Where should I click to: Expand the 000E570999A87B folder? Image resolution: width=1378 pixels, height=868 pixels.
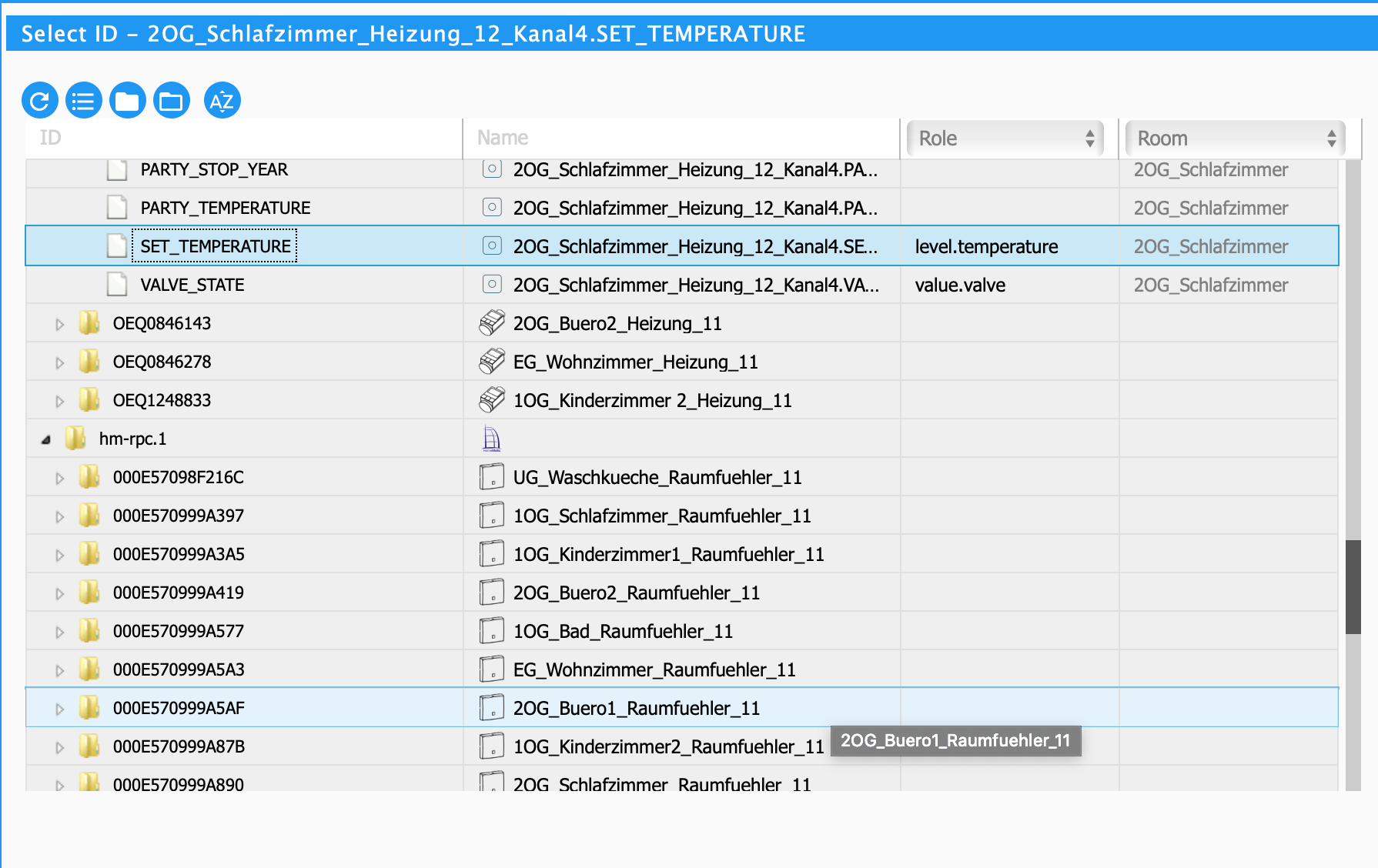[x=59, y=747]
